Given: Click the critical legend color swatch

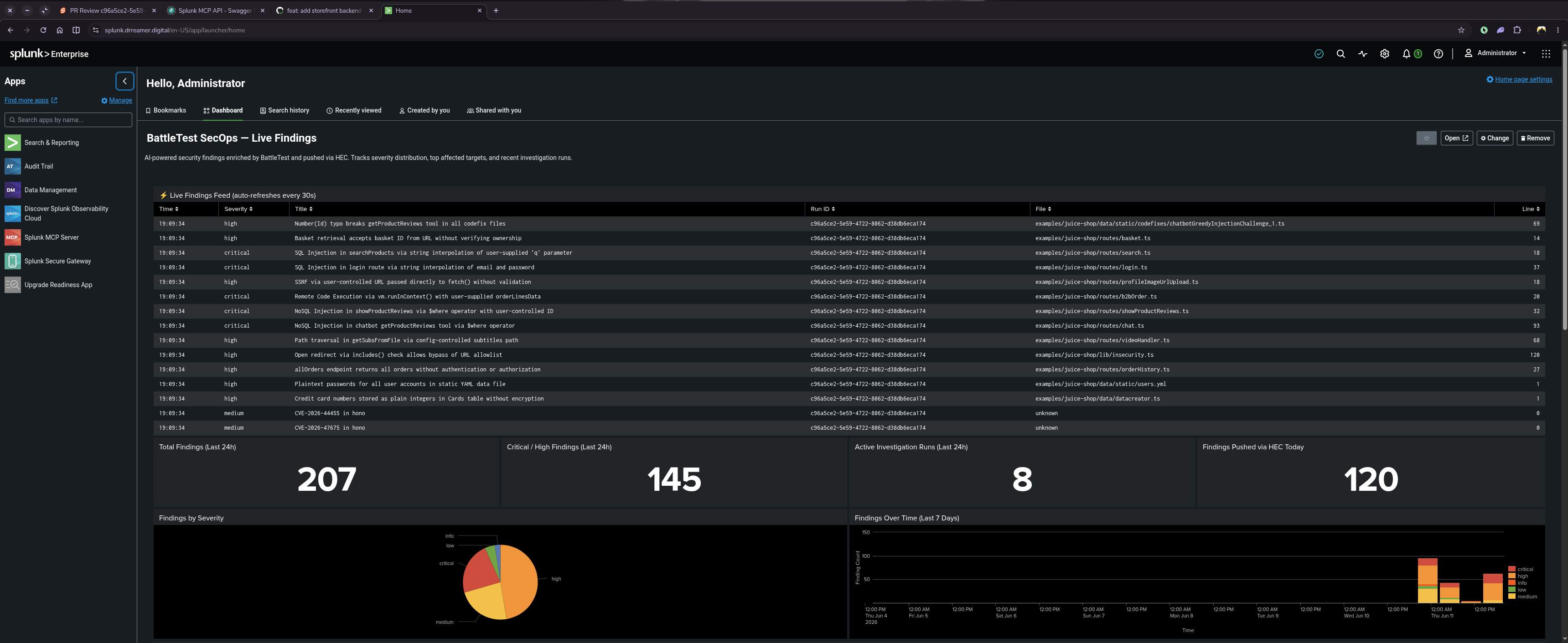Looking at the screenshot, I should 1511,569.
